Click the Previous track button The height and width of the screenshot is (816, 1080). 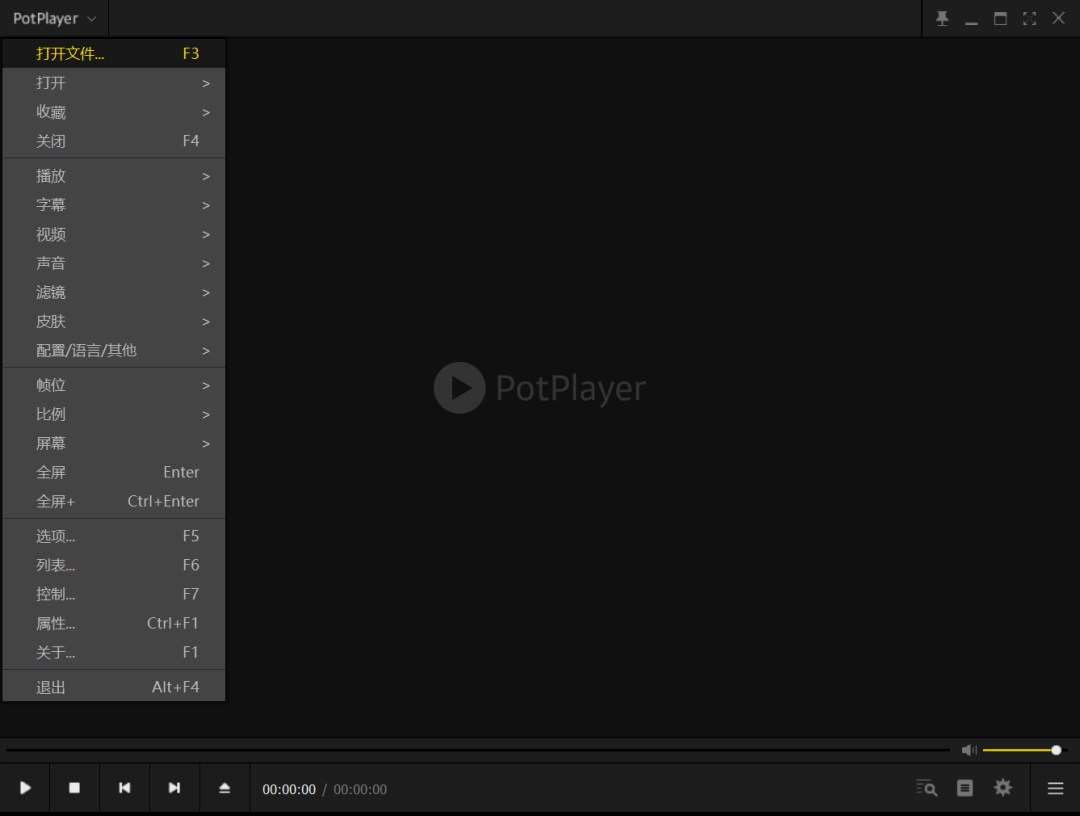(x=124, y=788)
